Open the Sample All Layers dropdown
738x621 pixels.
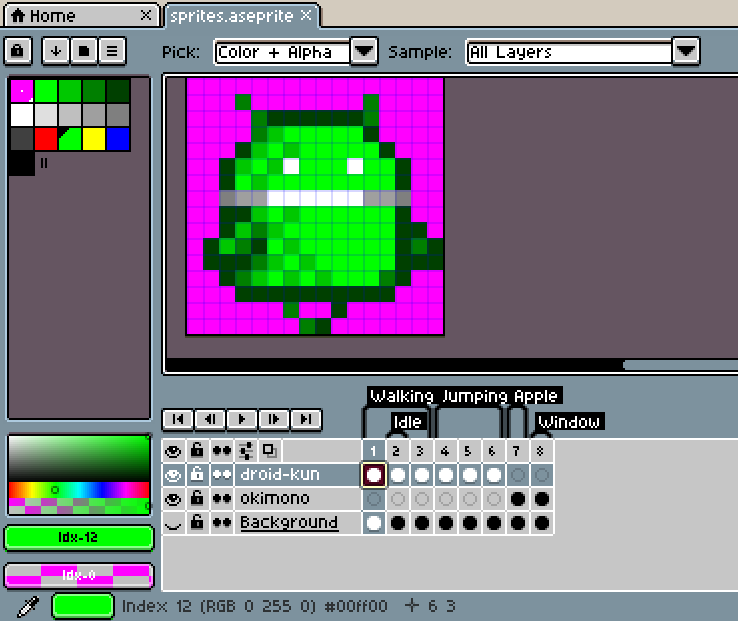(685, 52)
